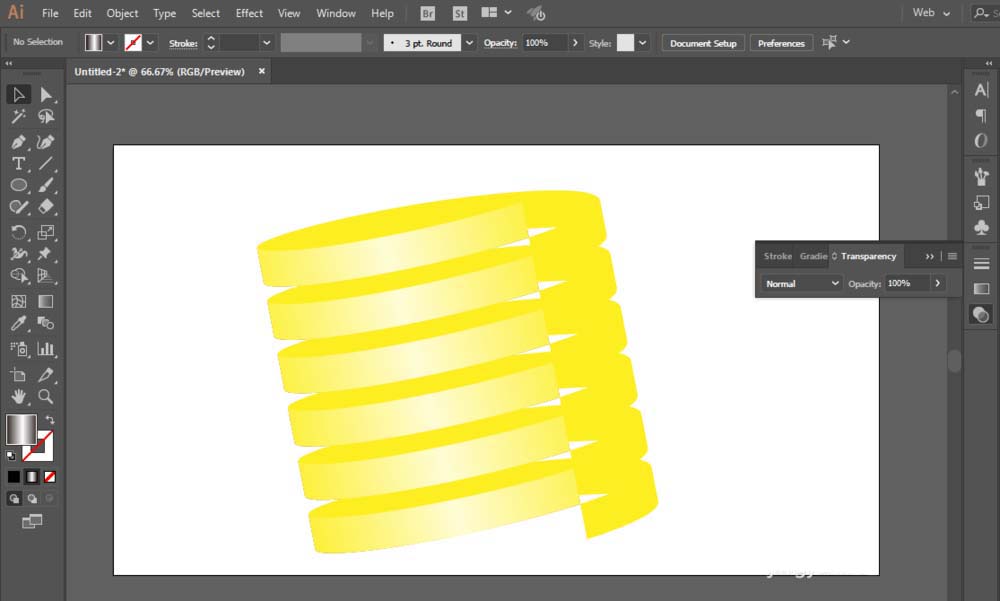Screen dimensions: 1000x601
Task: Reset to default fill and stroke
Action: 11,456
